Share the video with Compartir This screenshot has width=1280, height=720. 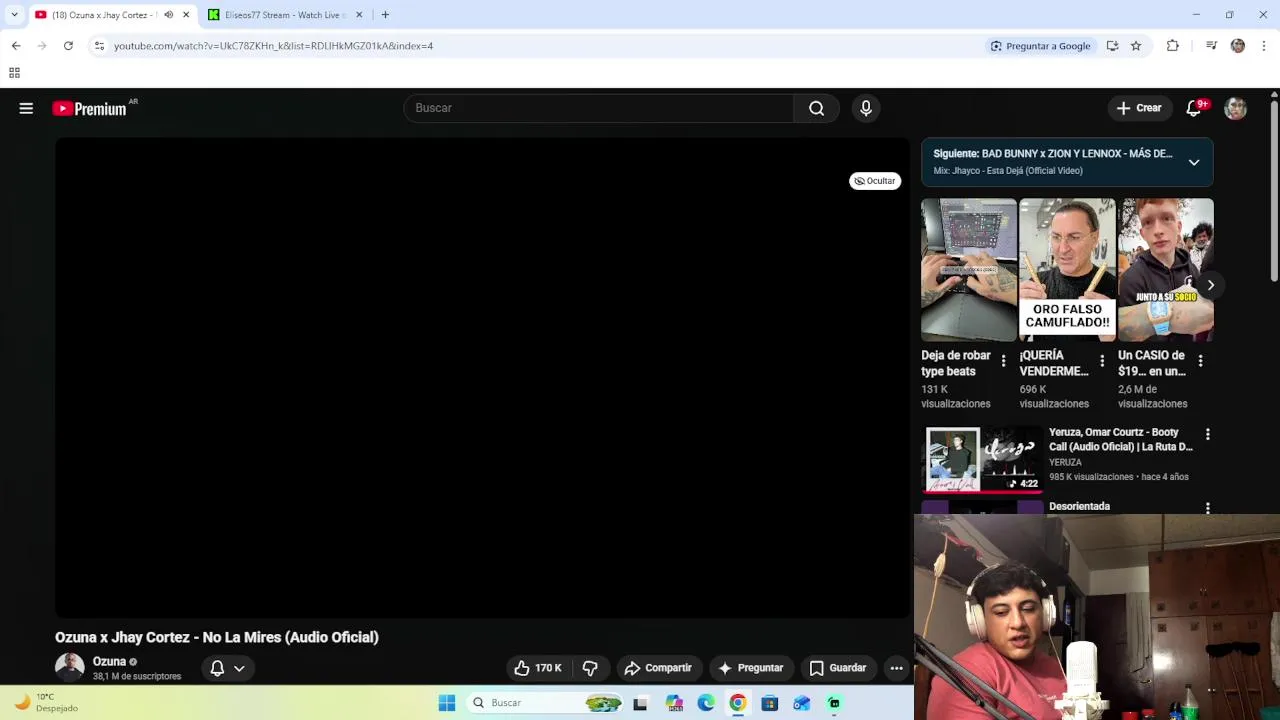[657, 668]
